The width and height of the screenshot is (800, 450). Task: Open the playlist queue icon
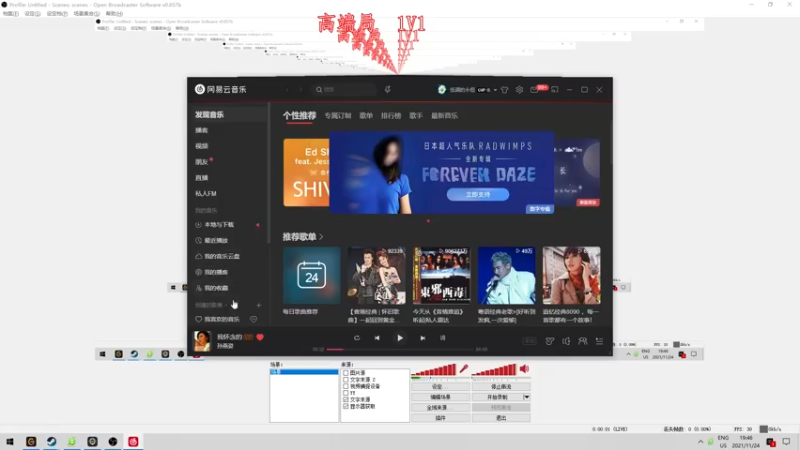click(x=599, y=341)
